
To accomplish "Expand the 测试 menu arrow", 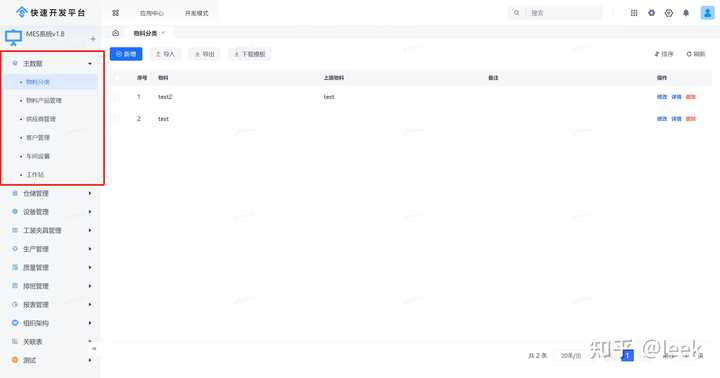I will coord(90,360).
